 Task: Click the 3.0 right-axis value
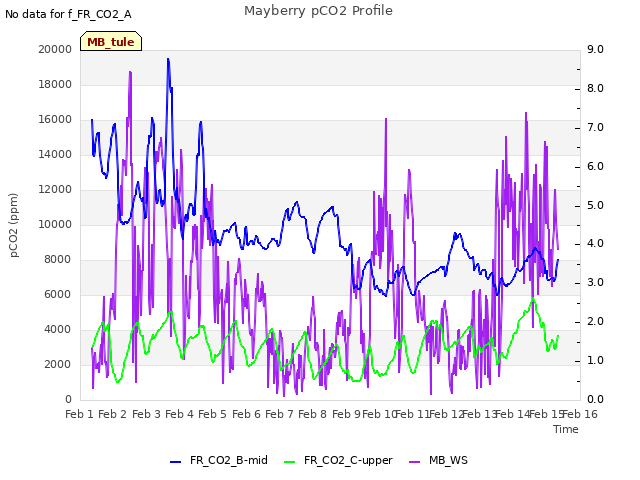coord(595,282)
